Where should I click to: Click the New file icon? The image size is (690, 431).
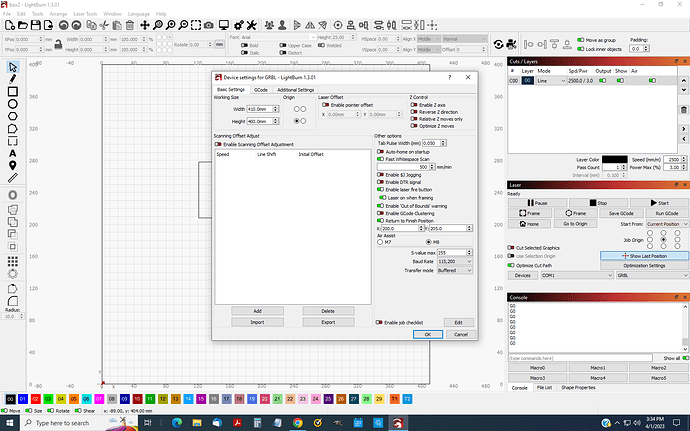pos(9,26)
